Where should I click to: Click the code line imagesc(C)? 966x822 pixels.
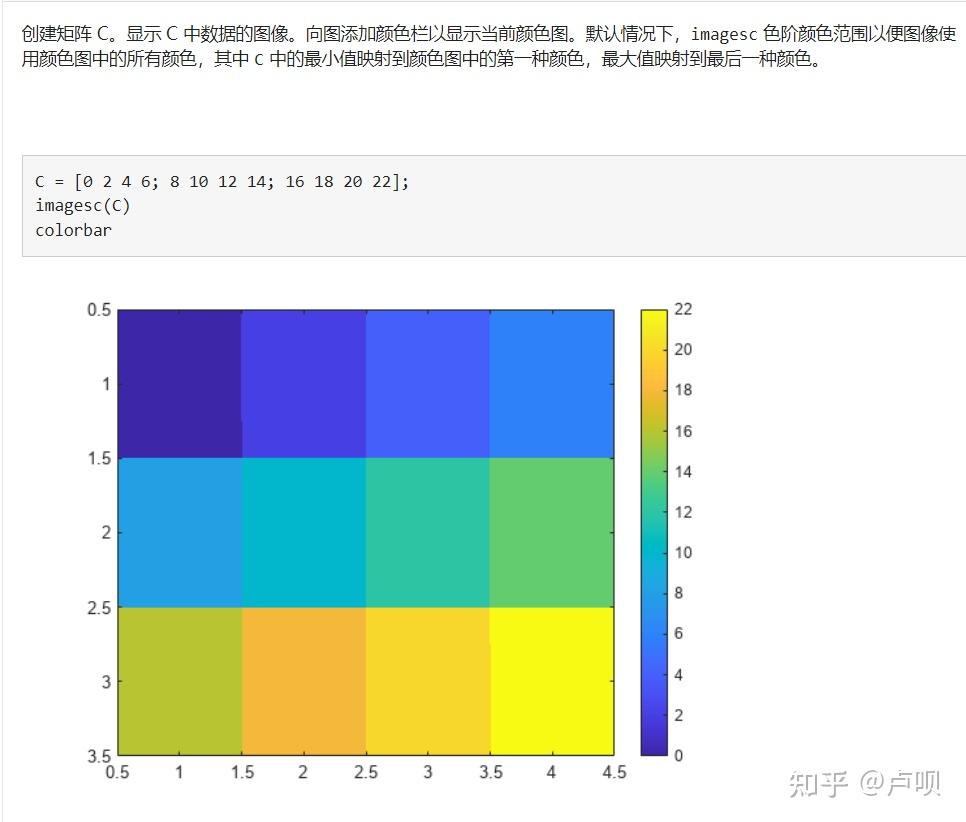point(83,205)
